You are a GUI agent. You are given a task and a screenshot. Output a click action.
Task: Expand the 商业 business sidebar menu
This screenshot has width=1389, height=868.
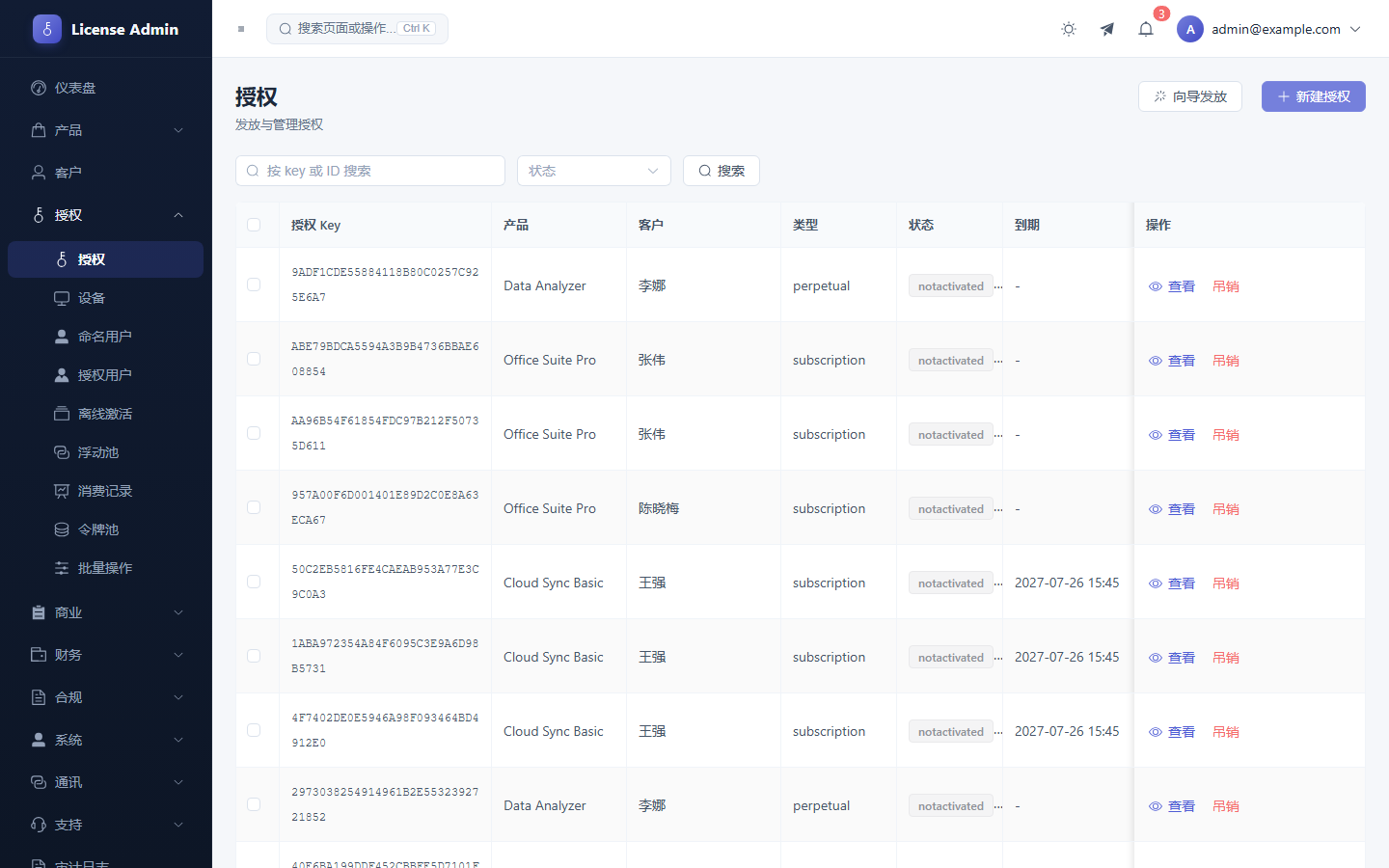pos(106,612)
